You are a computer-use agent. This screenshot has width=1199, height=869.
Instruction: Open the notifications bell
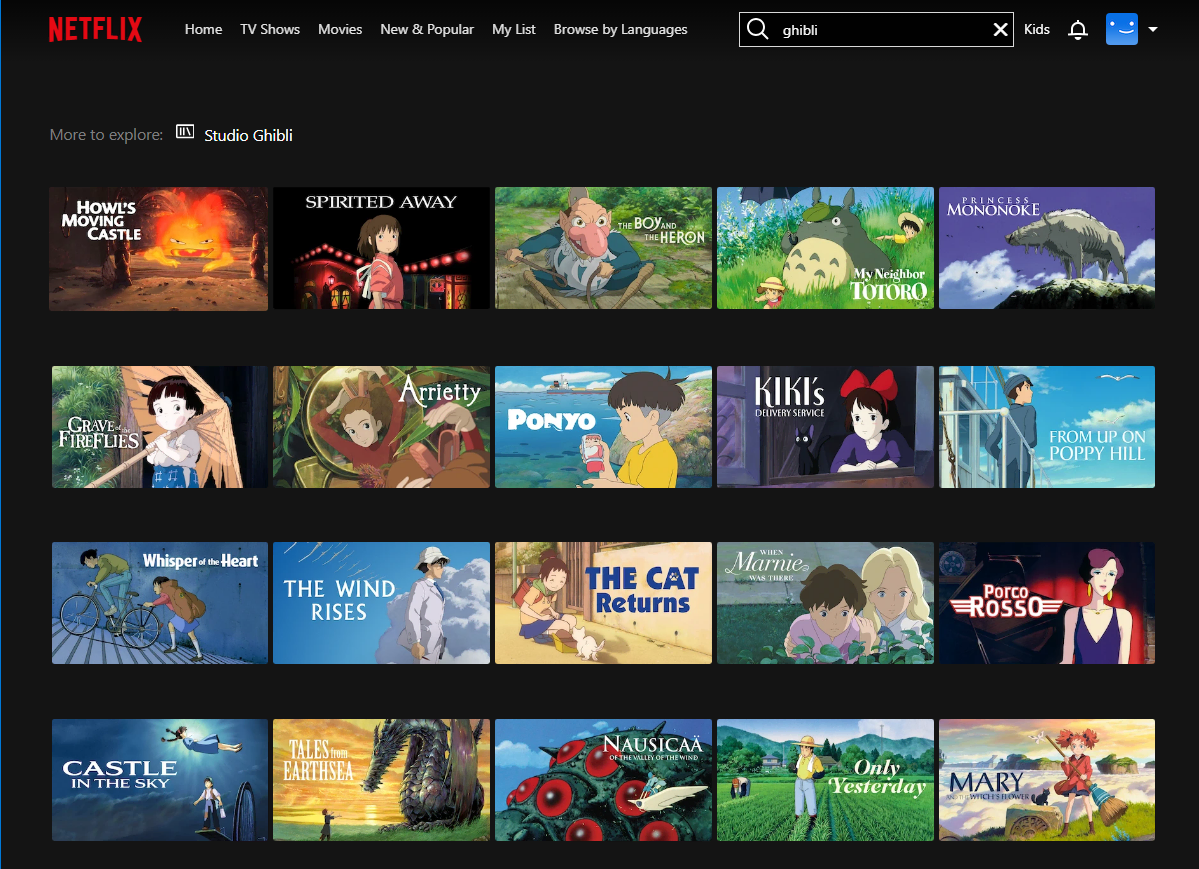click(1077, 30)
